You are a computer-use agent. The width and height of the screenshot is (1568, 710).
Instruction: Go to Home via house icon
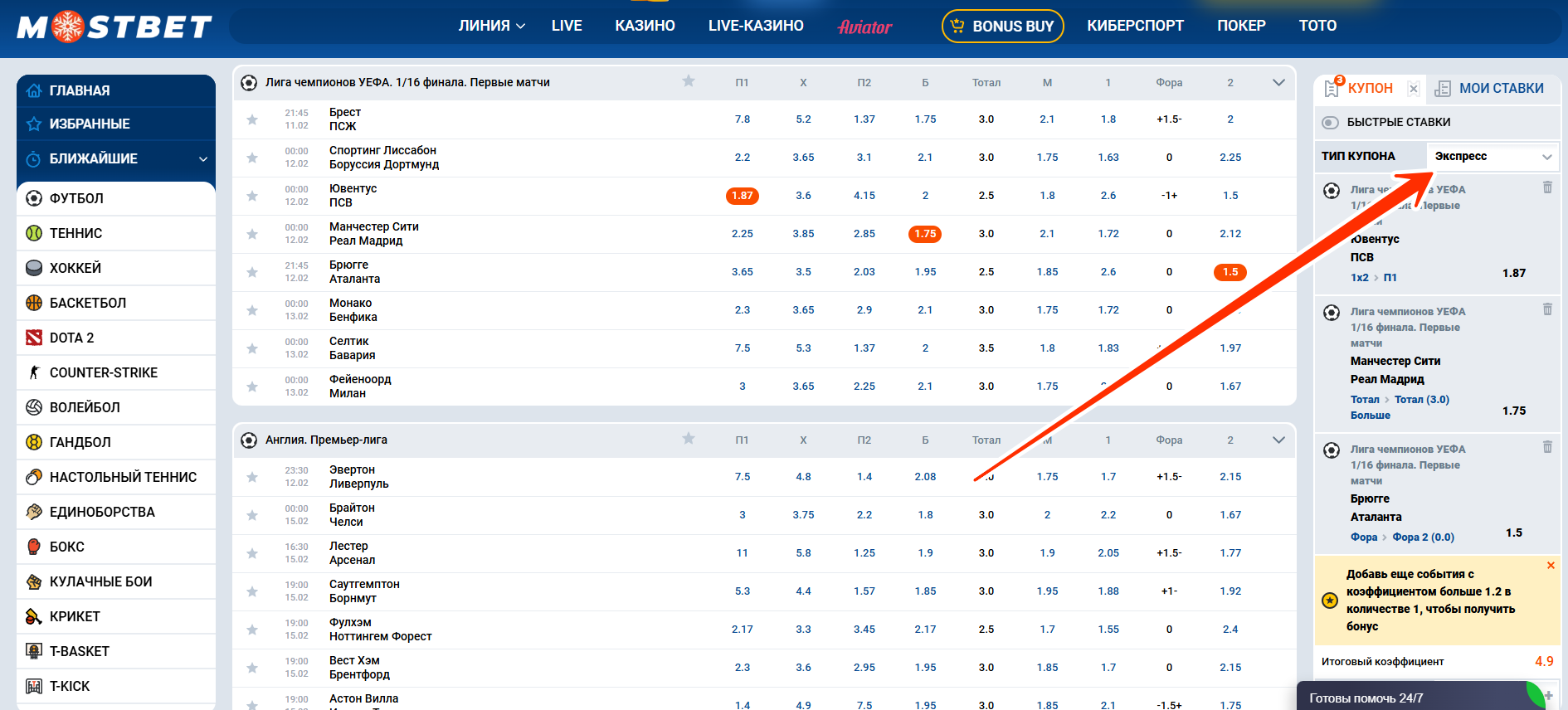34,90
